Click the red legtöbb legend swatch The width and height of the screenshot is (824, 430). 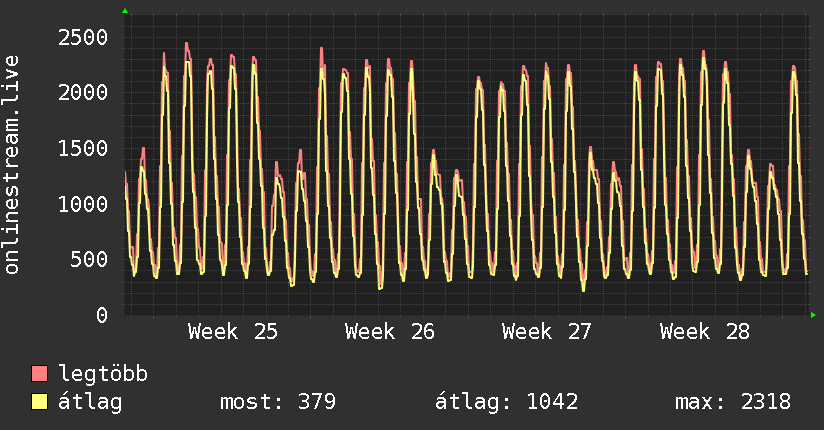click(39, 373)
